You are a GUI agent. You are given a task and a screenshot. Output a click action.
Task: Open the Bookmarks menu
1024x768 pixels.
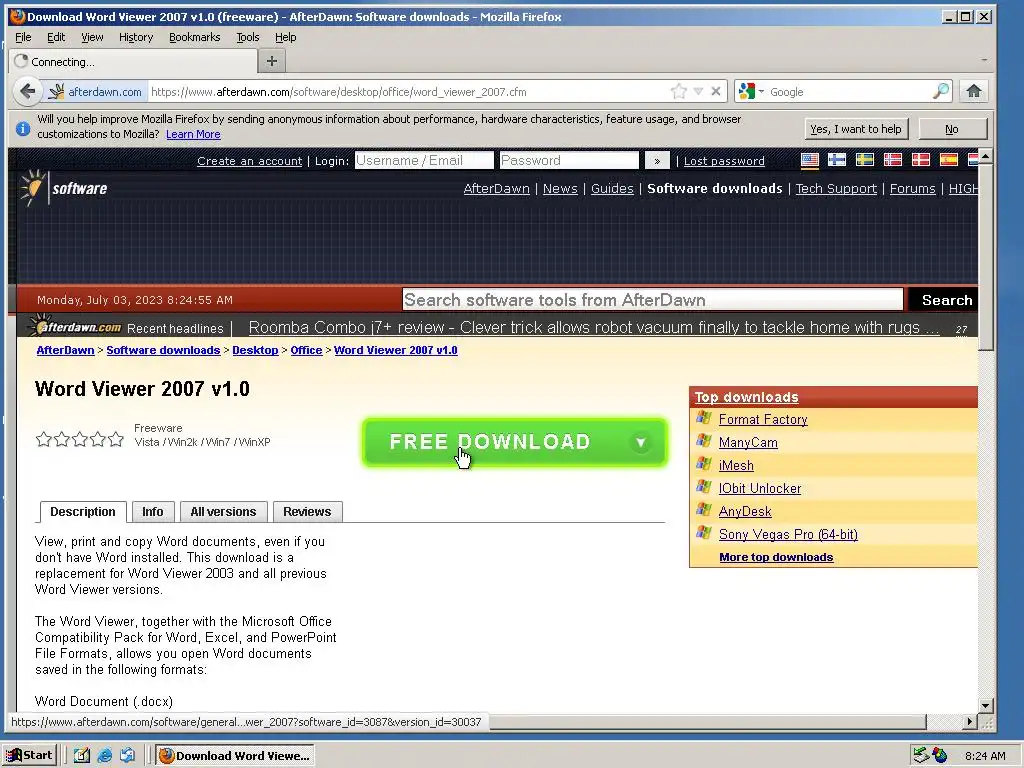coord(195,37)
